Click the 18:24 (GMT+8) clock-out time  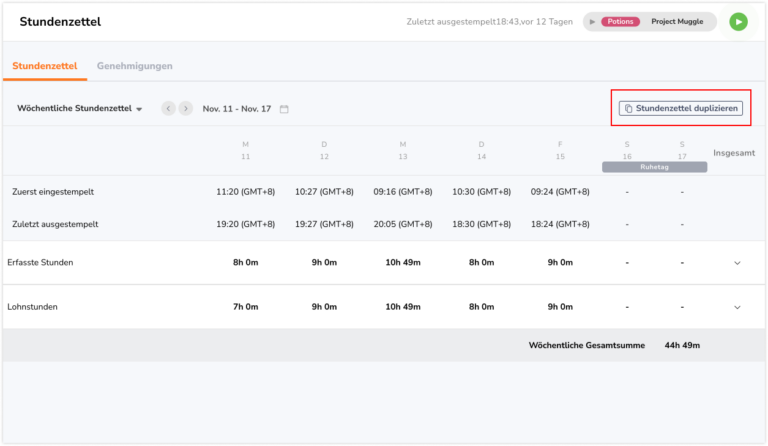point(560,224)
